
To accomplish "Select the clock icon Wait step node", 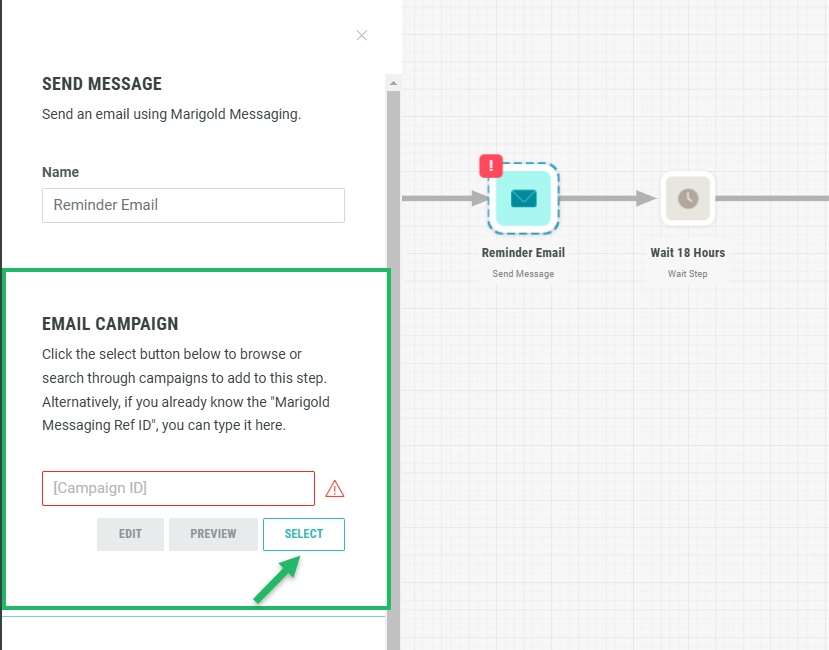I will (687, 198).
